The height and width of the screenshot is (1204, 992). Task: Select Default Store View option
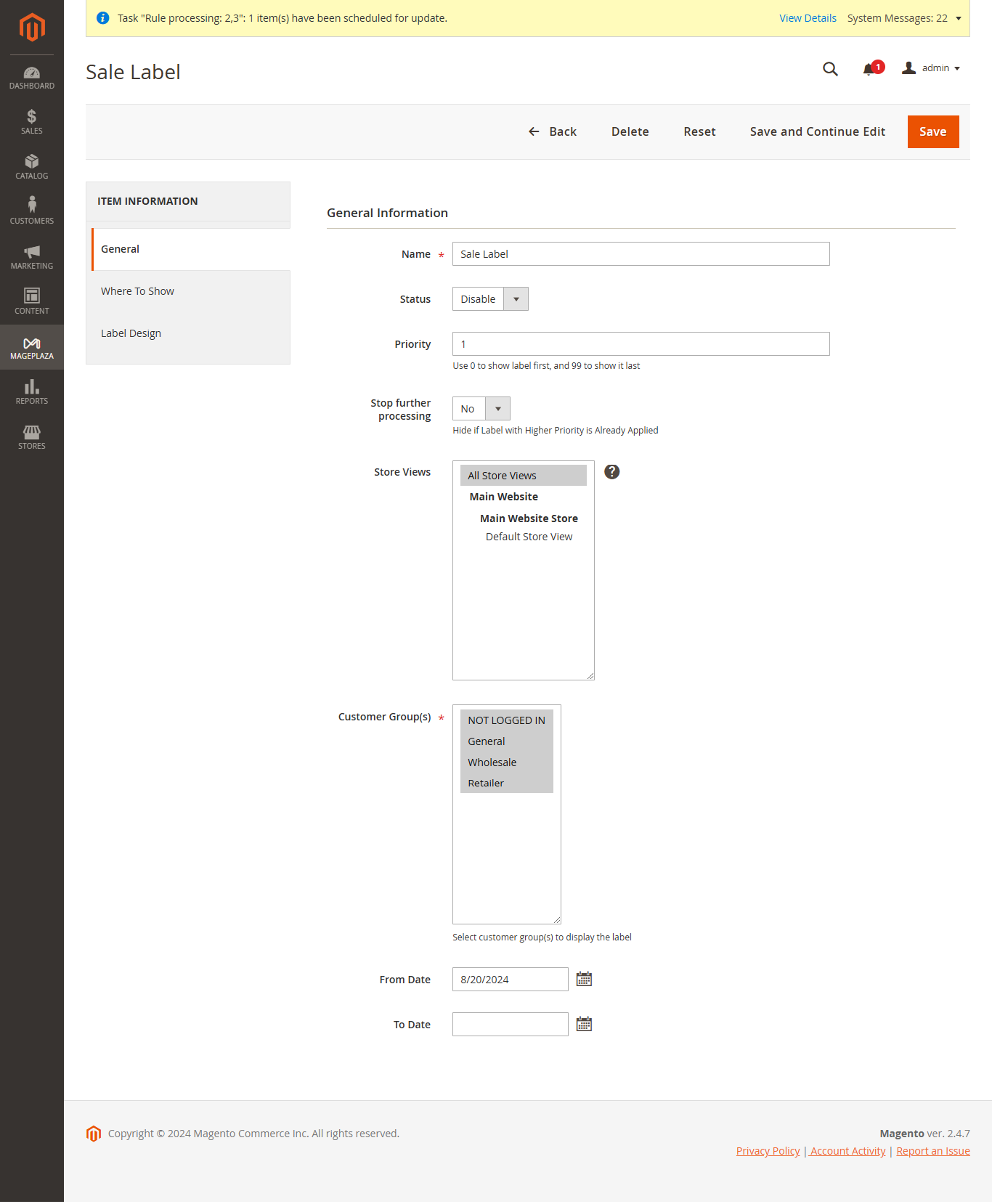(529, 537)
